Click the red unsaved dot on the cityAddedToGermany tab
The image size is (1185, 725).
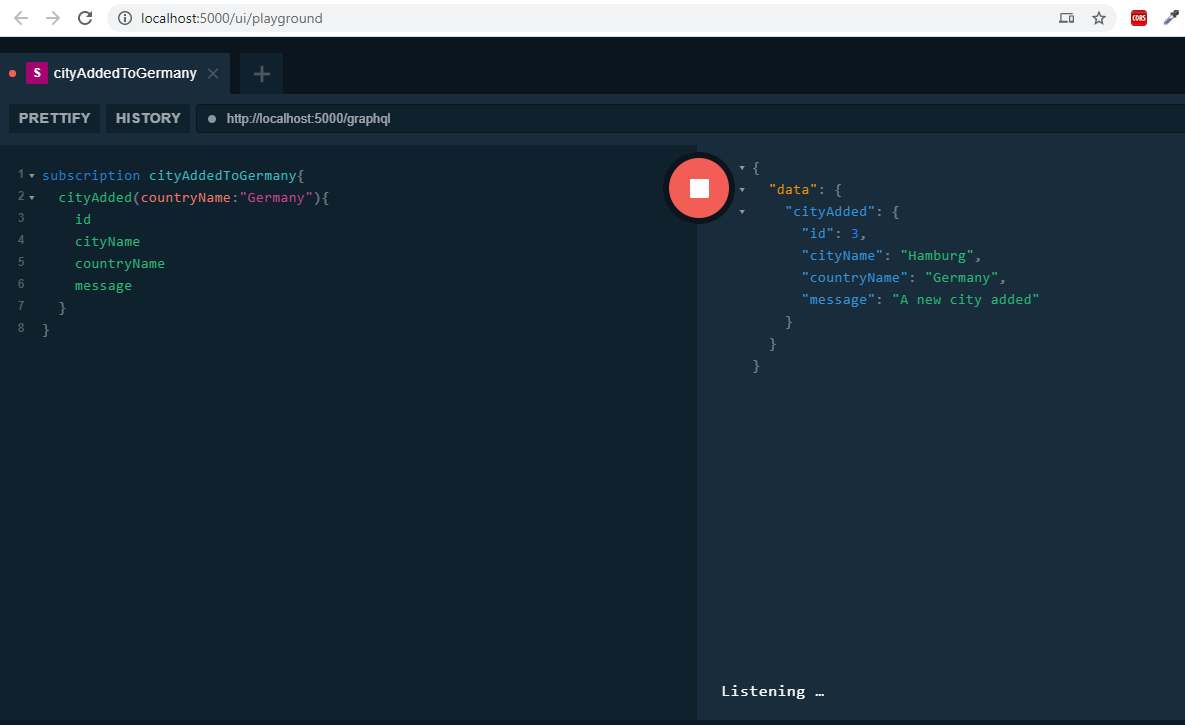(x=12, y=73)
